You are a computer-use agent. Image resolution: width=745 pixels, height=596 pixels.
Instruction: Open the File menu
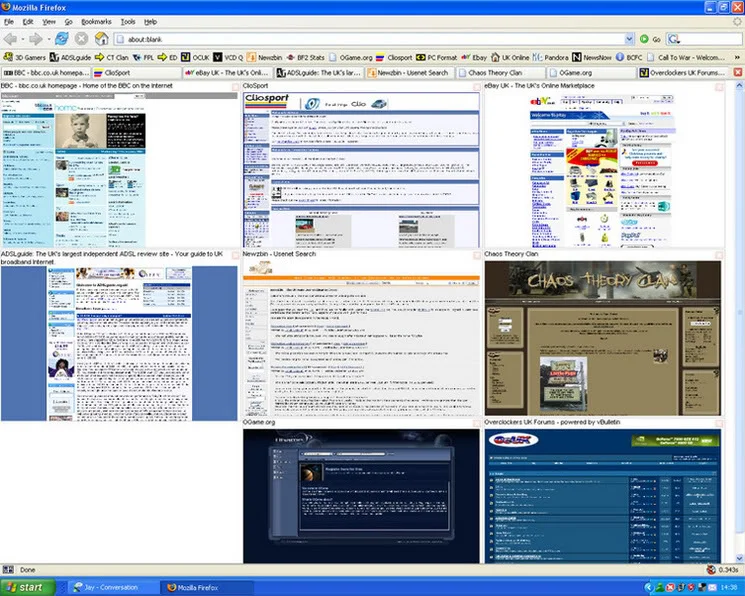(x=9, y=22)
